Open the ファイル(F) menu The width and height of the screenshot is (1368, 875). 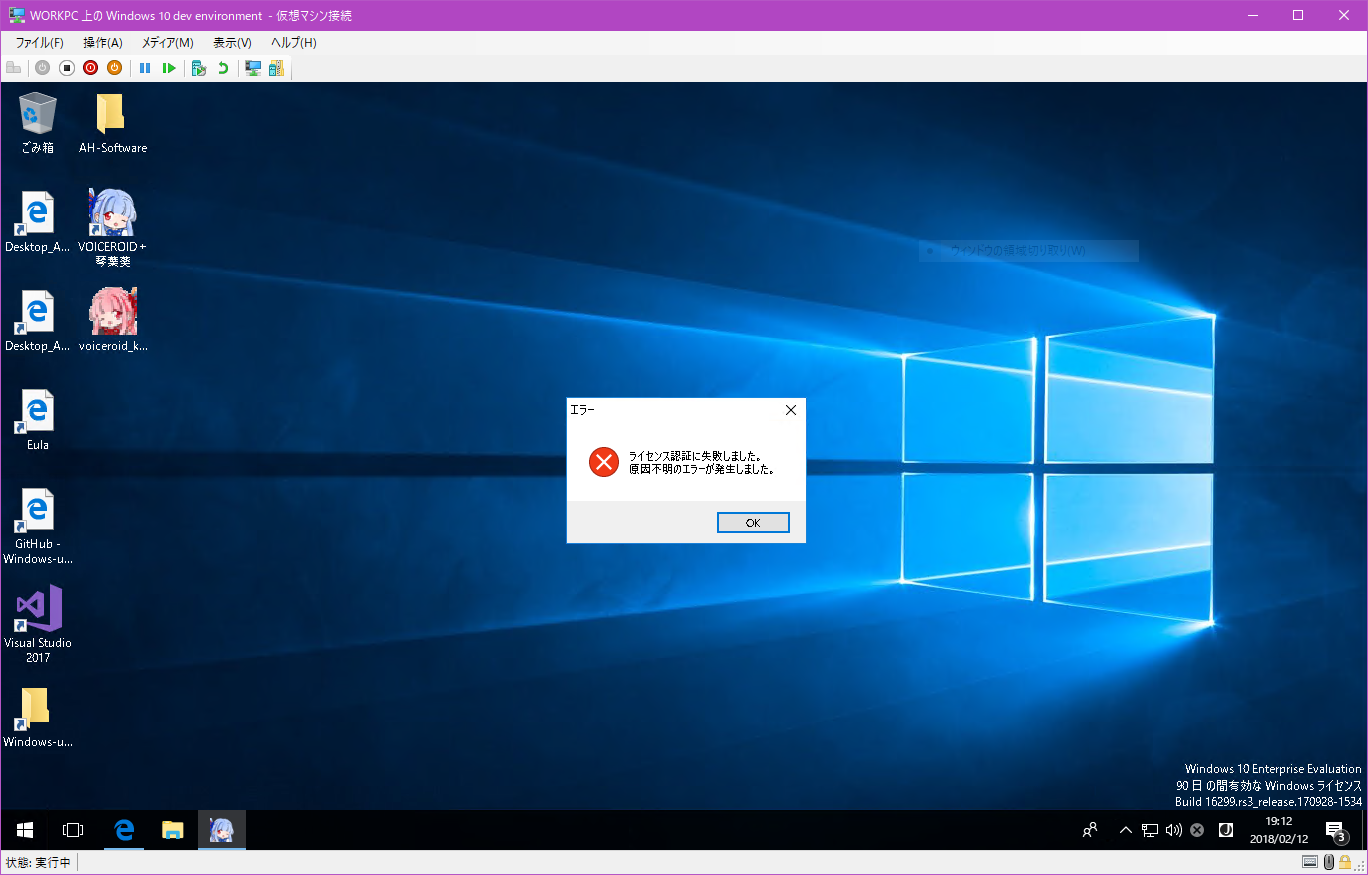(x=39, y=43)
